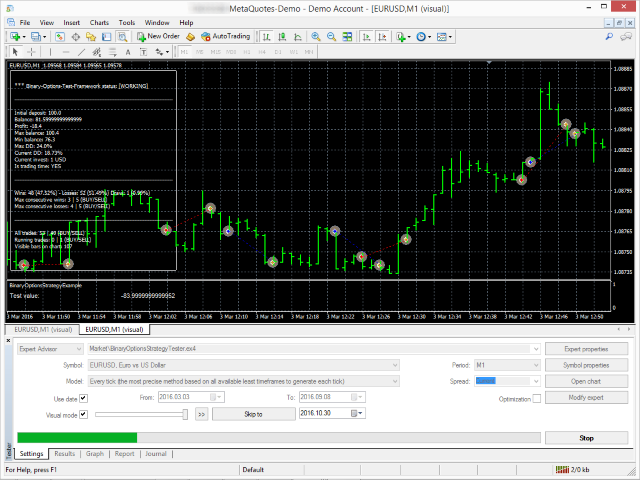This screenshot has height=480, width=640.
Task: Toggle the Strategy Tester toolbar icon
Action: click(x=122, y=37)
